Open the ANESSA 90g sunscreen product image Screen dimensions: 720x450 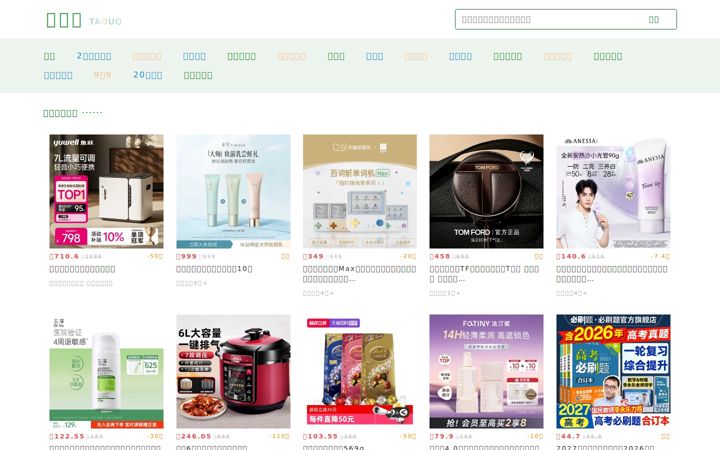tap(613, 191)
